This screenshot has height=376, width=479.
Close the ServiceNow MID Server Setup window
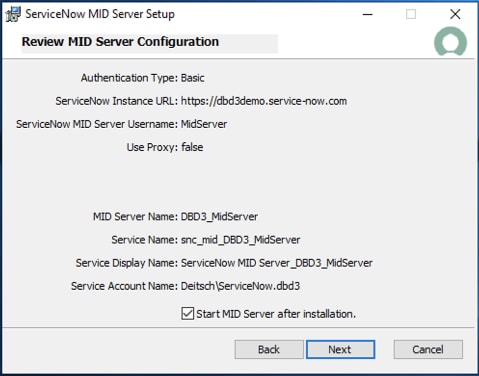[455, 14]
